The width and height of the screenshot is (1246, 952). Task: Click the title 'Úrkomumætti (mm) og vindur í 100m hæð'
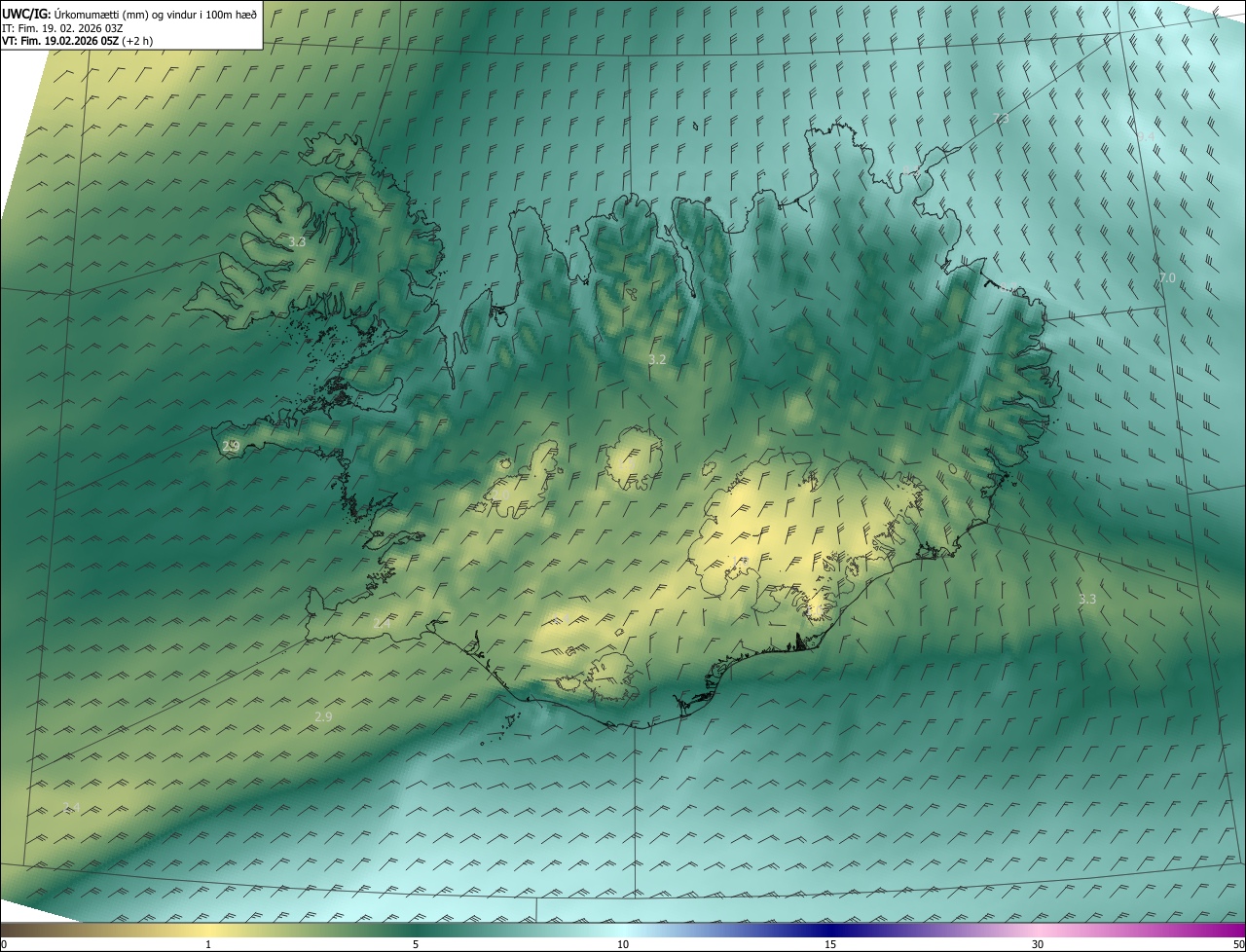(155, 14)
